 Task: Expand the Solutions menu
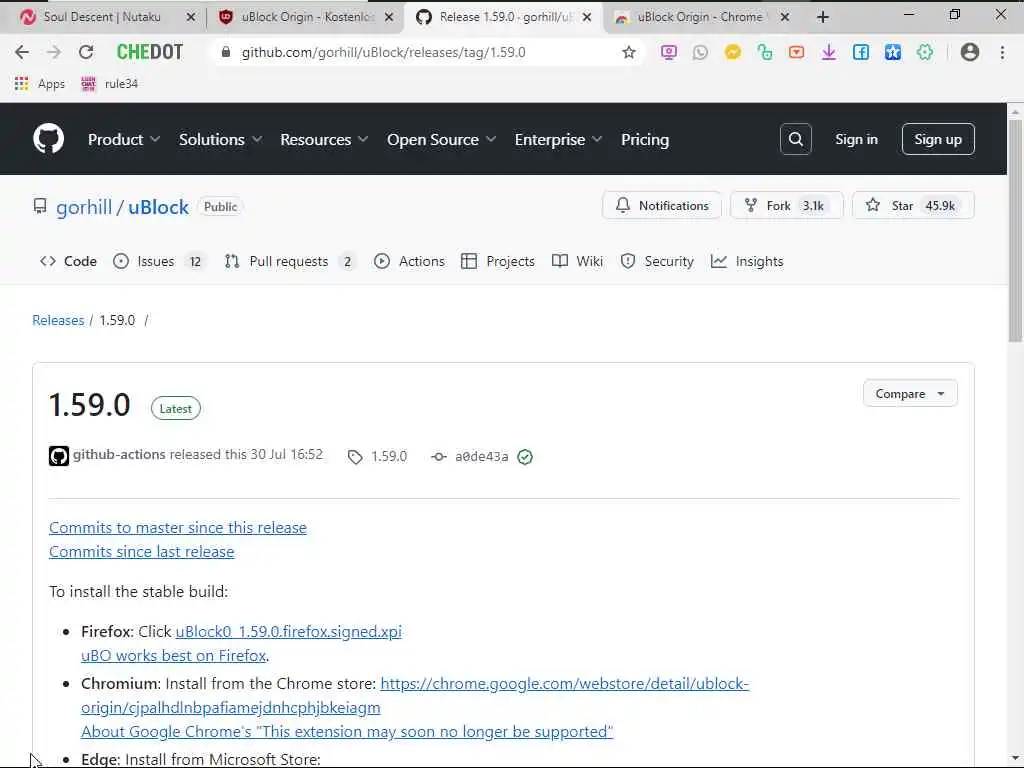[x=220, y=139]
